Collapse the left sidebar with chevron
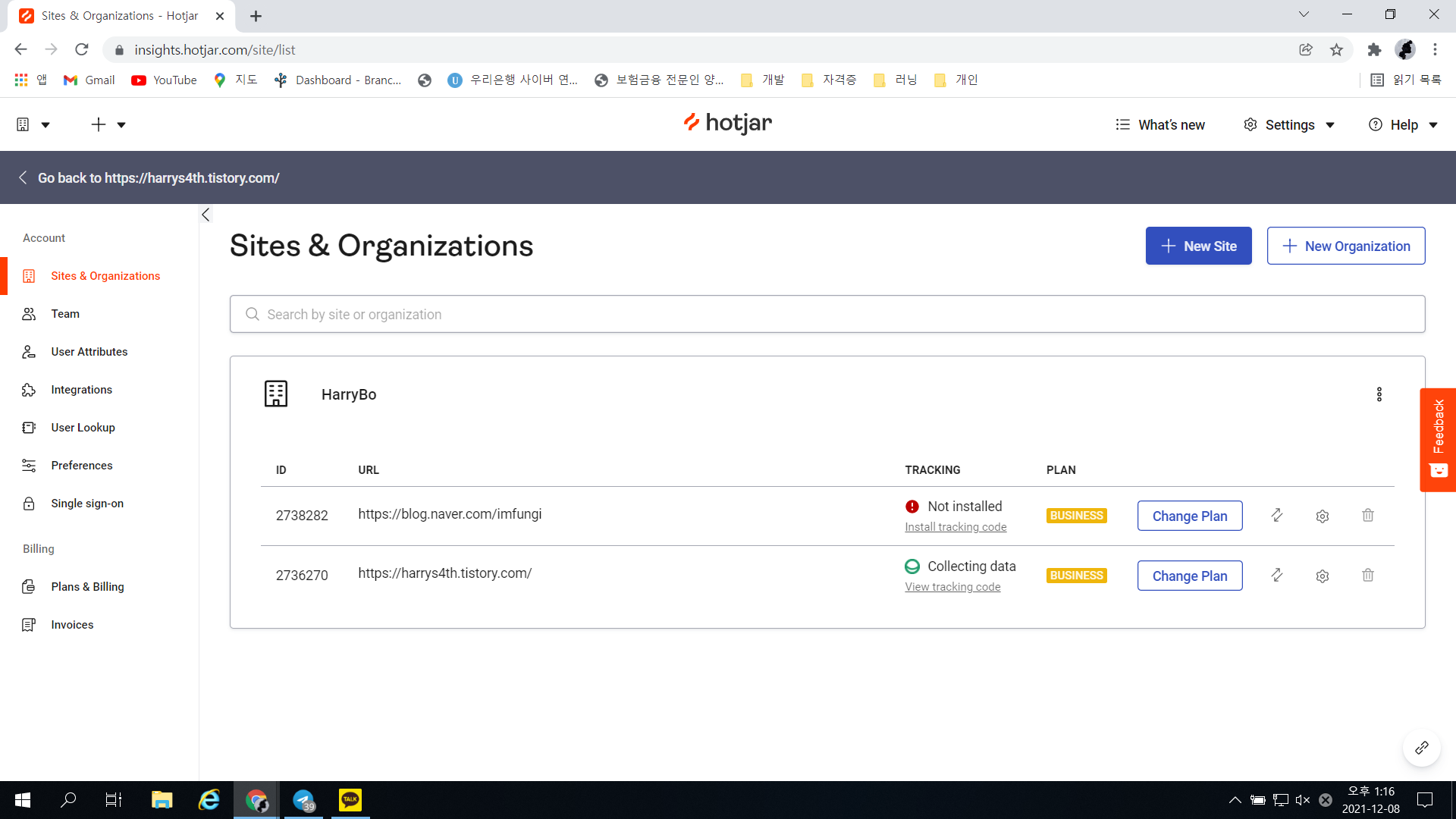 206,215
